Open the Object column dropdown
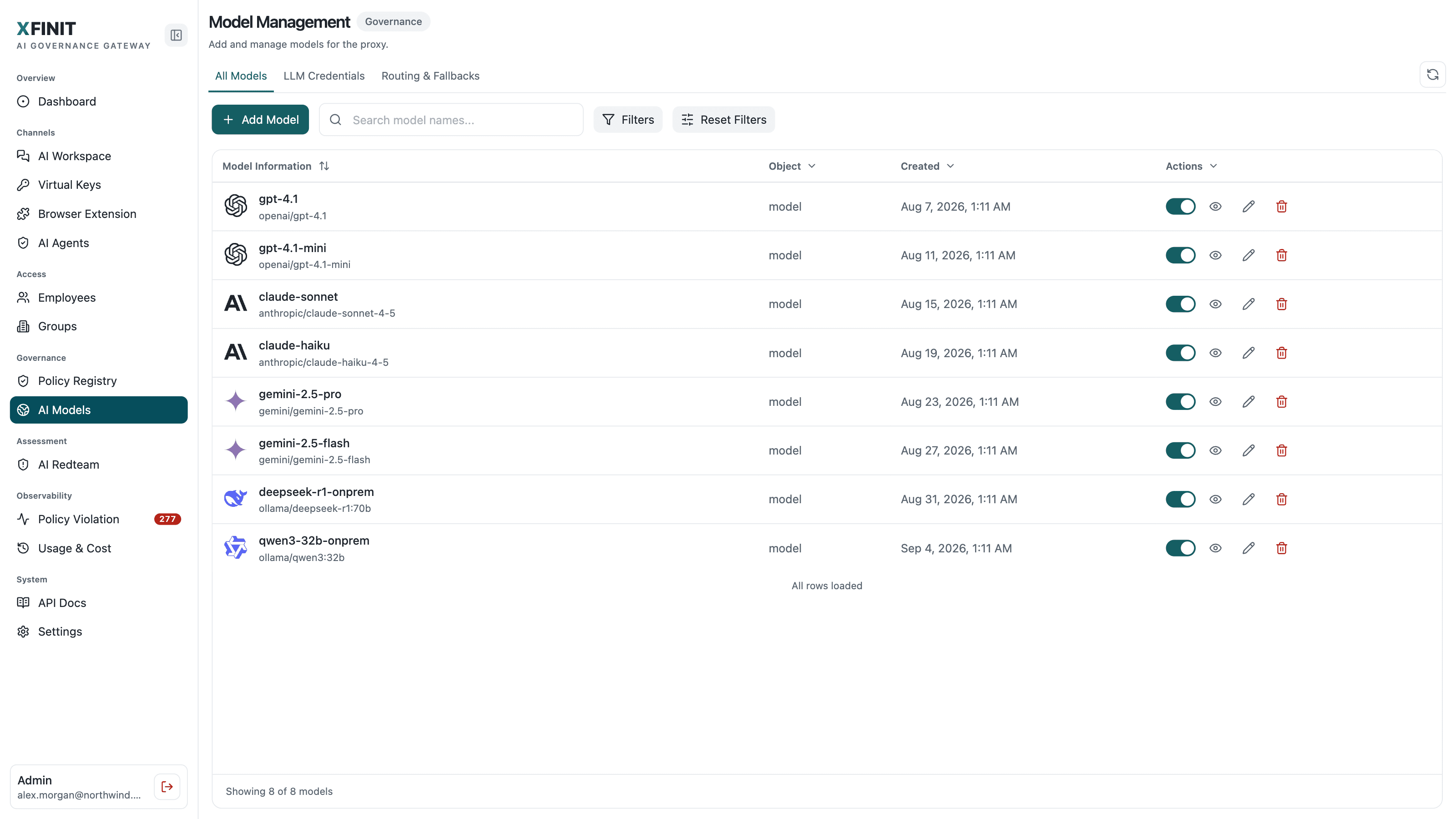This screenshot has width=1456, height=819. (792, 166)
